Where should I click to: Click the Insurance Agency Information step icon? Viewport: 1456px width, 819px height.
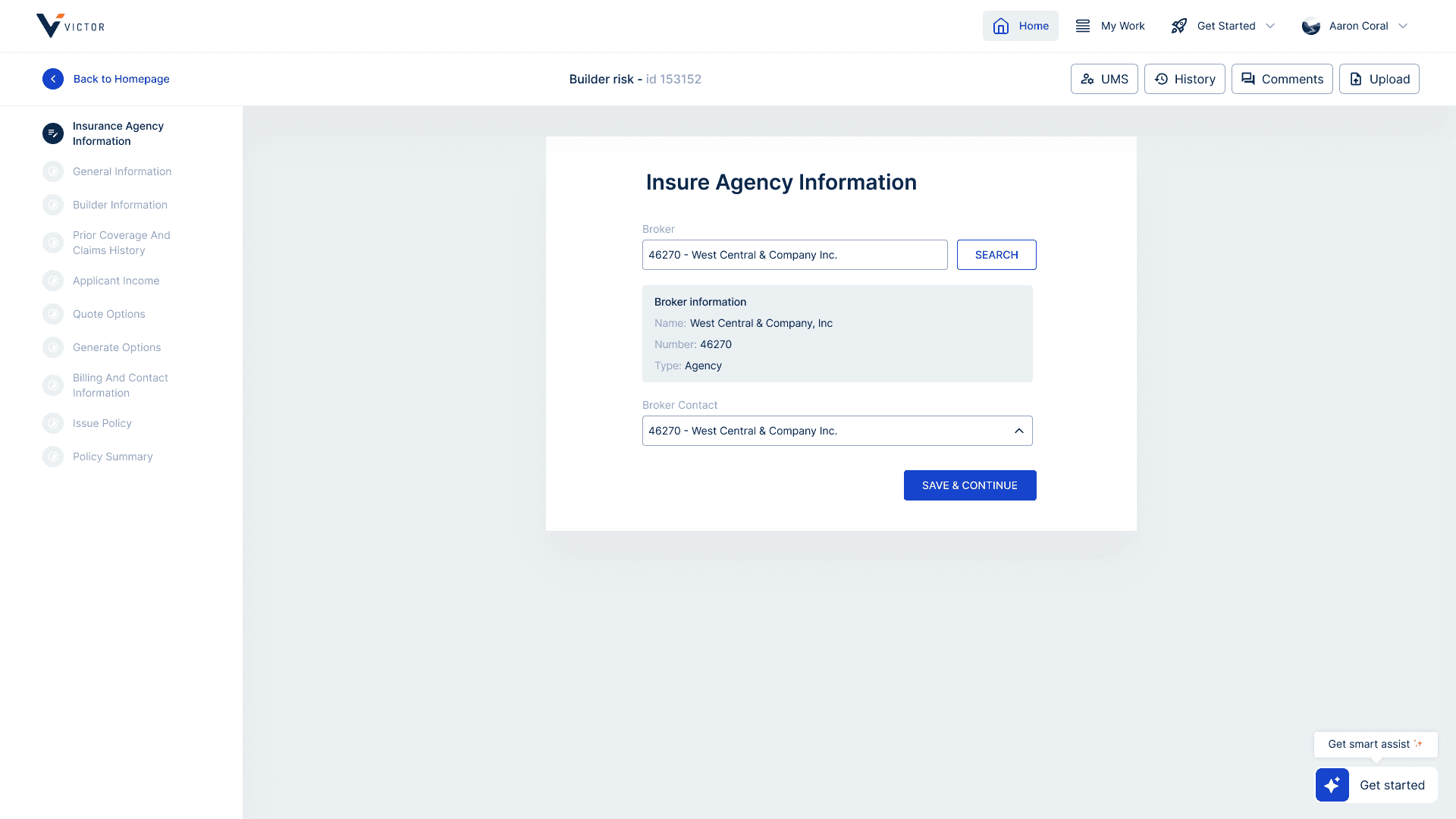click(x=53, y=133)
